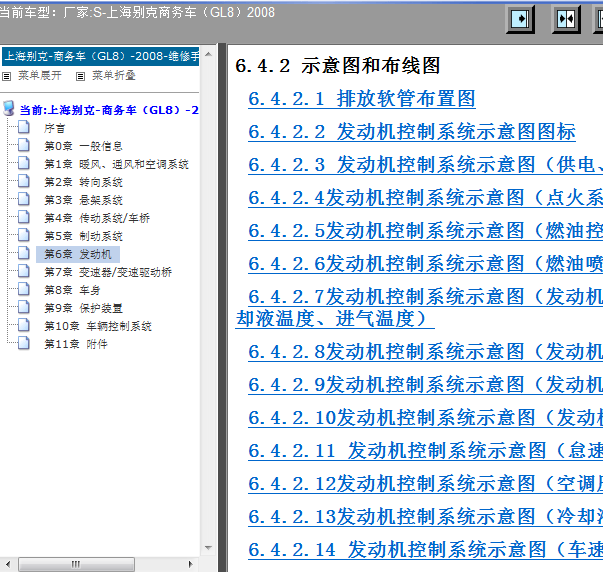Click the page icon beside 第7章 变速器
Viewport: 603px width, 572px height.
pyautogui.click(x=24, y=271)
